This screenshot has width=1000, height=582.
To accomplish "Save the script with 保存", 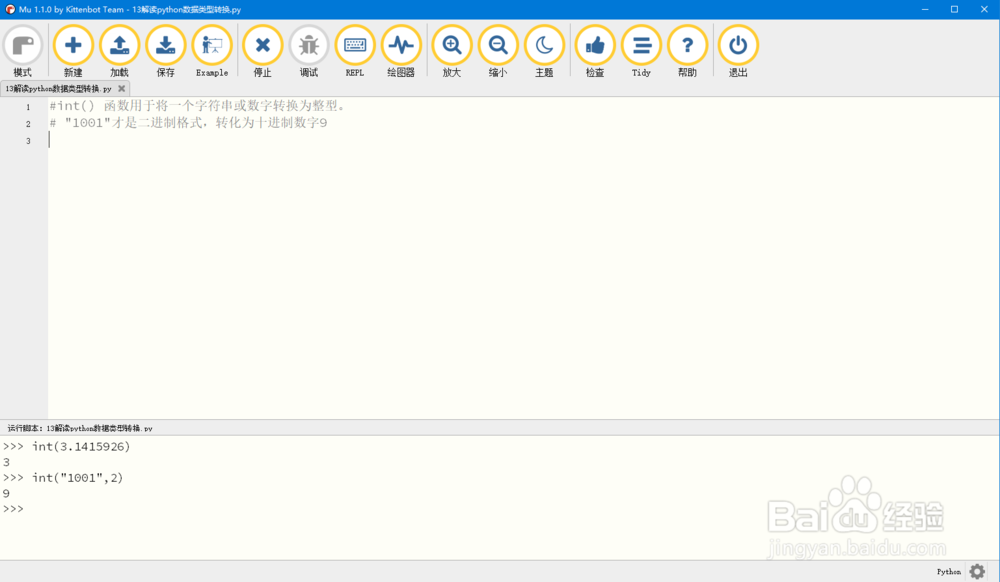I will [x=166, y=51].
